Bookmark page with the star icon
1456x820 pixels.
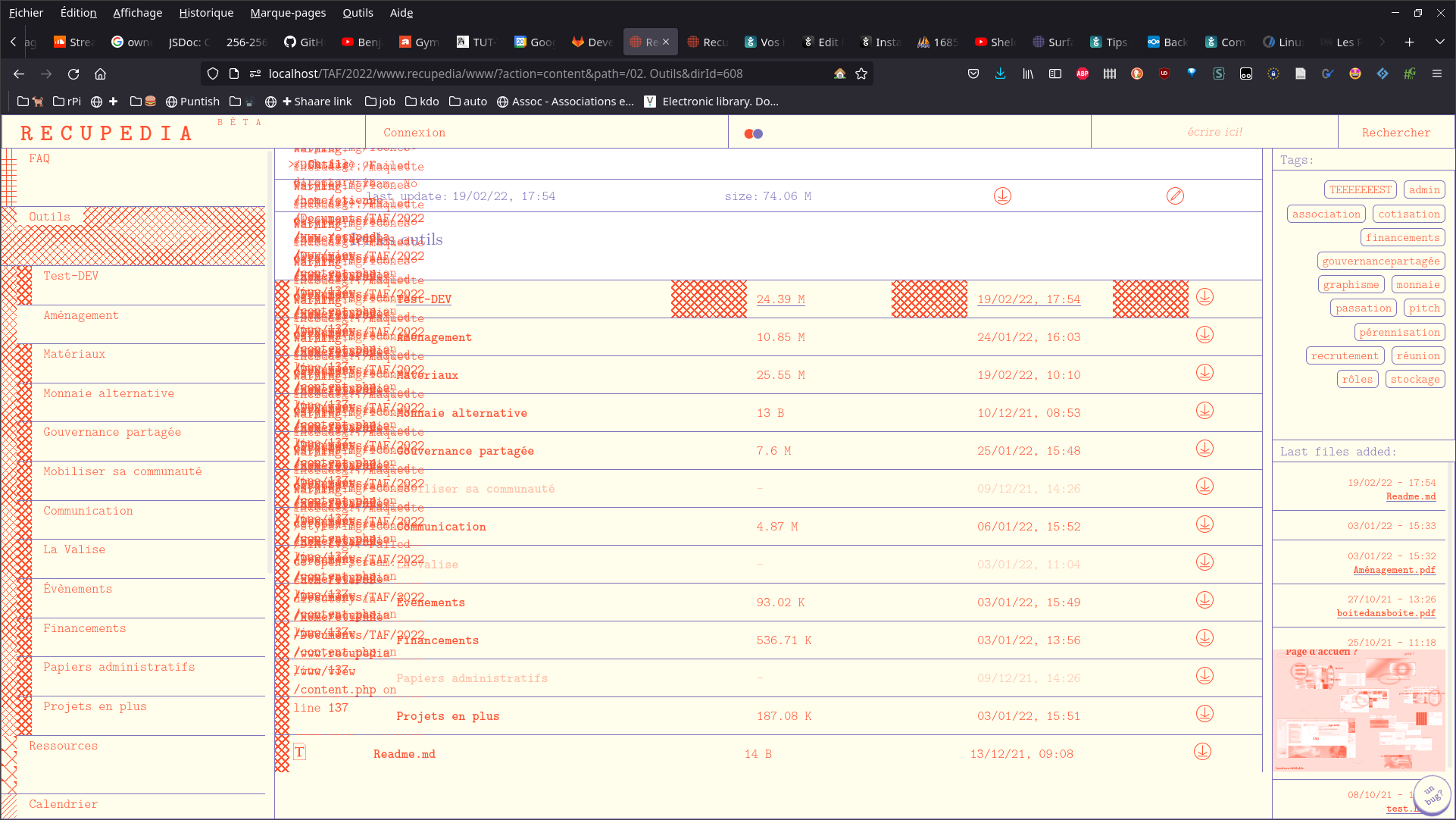click(861, 74)
